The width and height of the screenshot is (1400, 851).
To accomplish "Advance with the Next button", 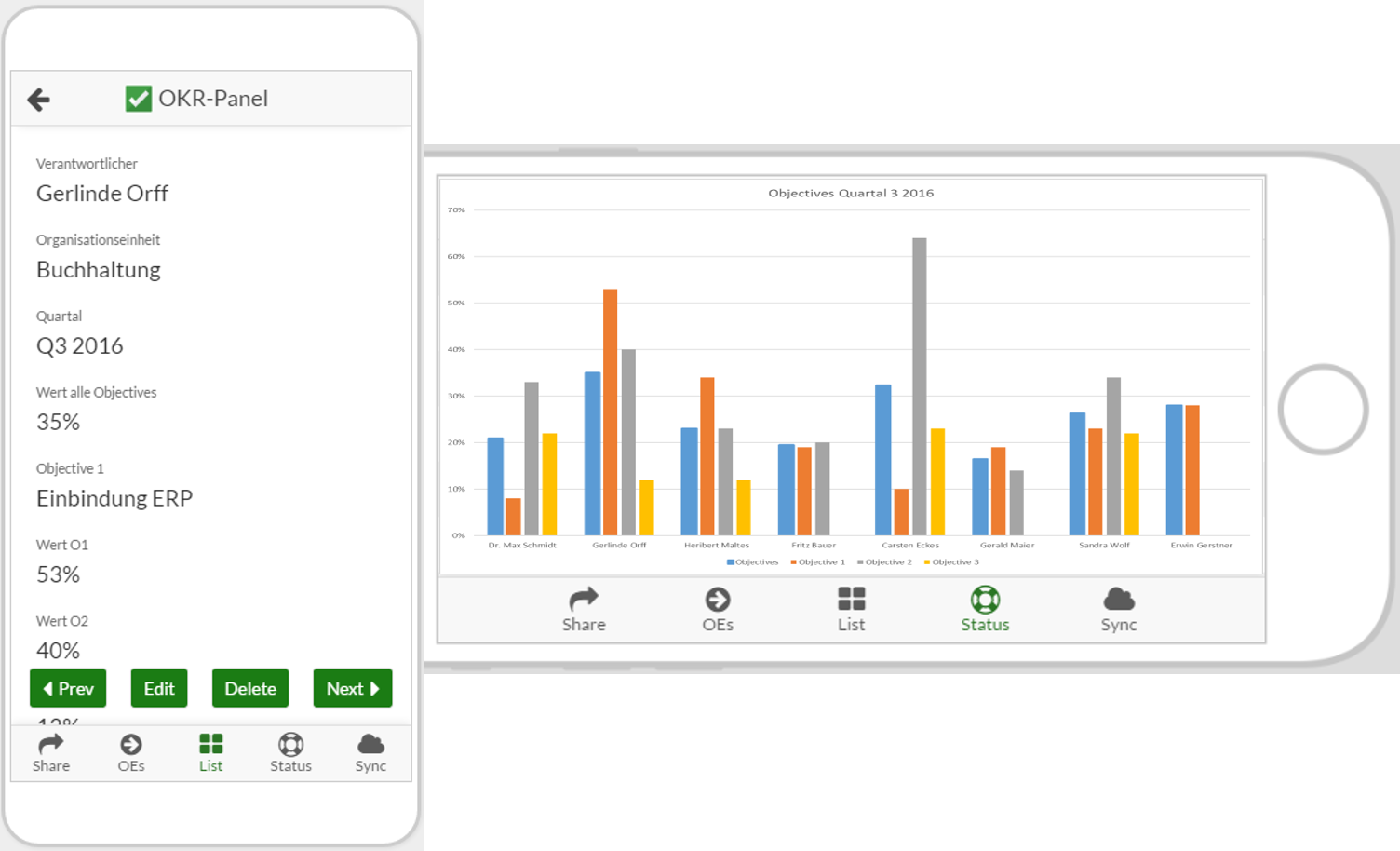I will [353, 688].
